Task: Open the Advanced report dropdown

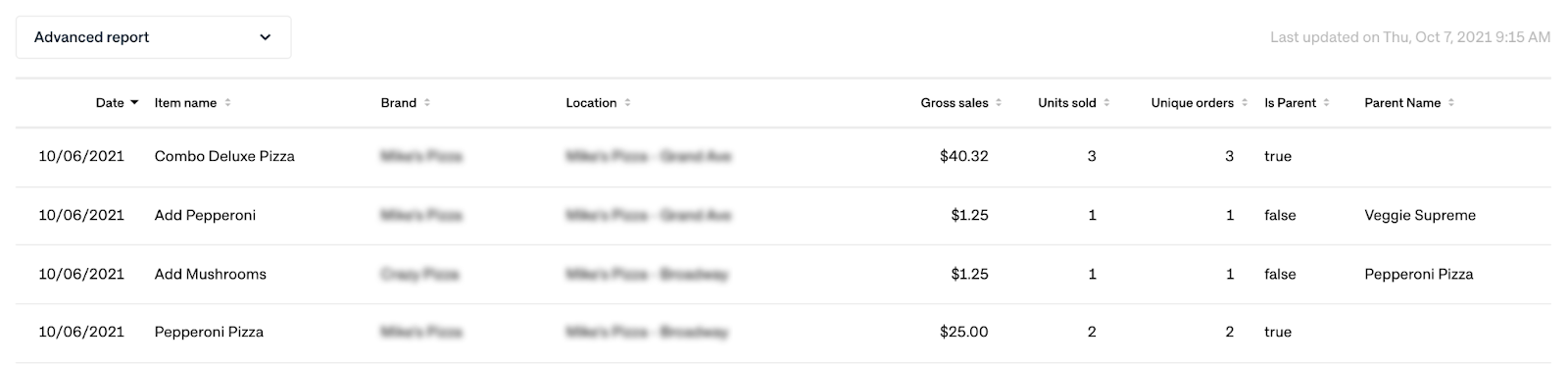Action: click(153, 37)
